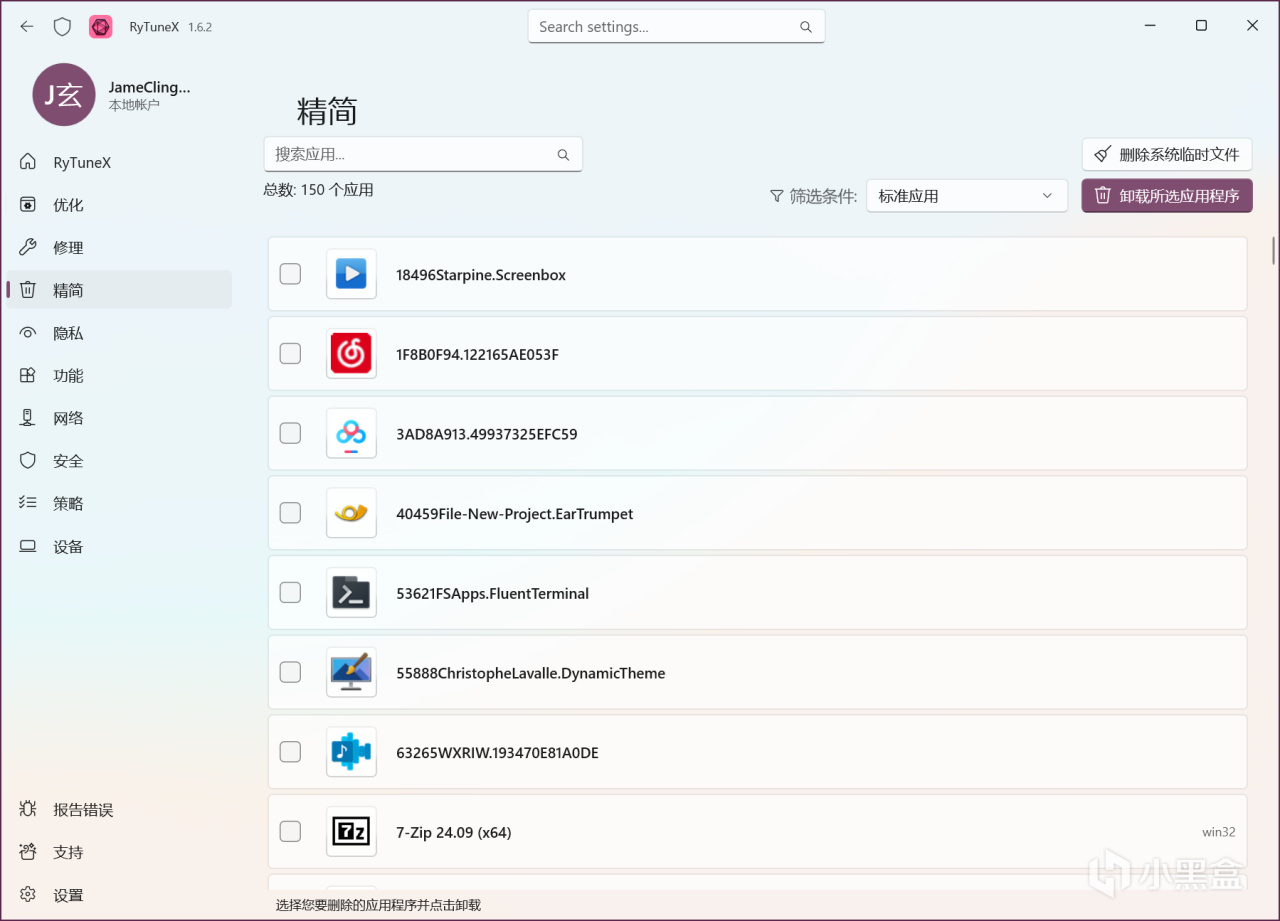Navigate to 功能 in the sidebar
Image resolution: width=1280 pixels, height=921 pixels.
click(119, 376)
